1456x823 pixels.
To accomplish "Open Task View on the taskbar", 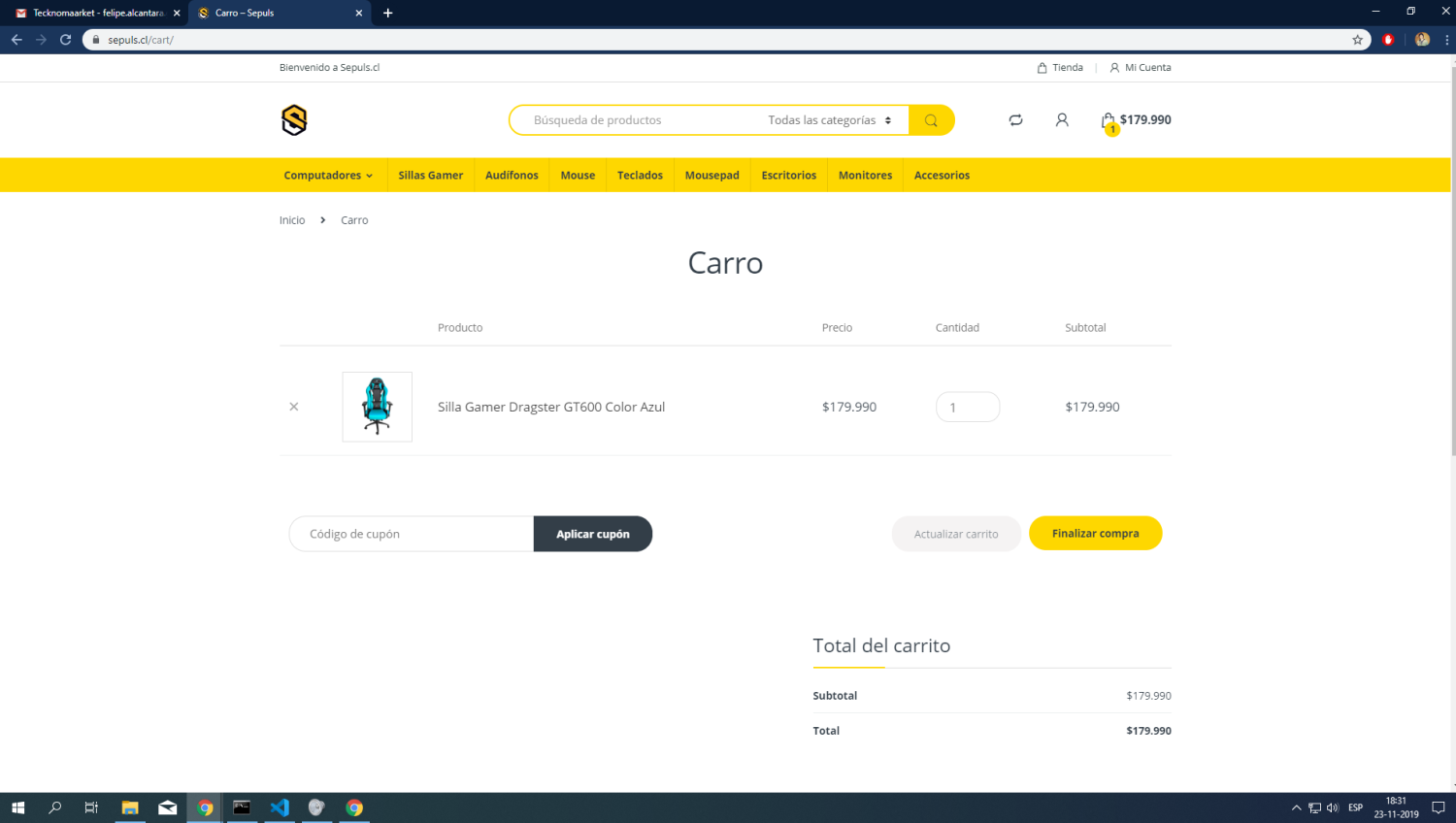I will pyautogui.click(x=91, y=807).
